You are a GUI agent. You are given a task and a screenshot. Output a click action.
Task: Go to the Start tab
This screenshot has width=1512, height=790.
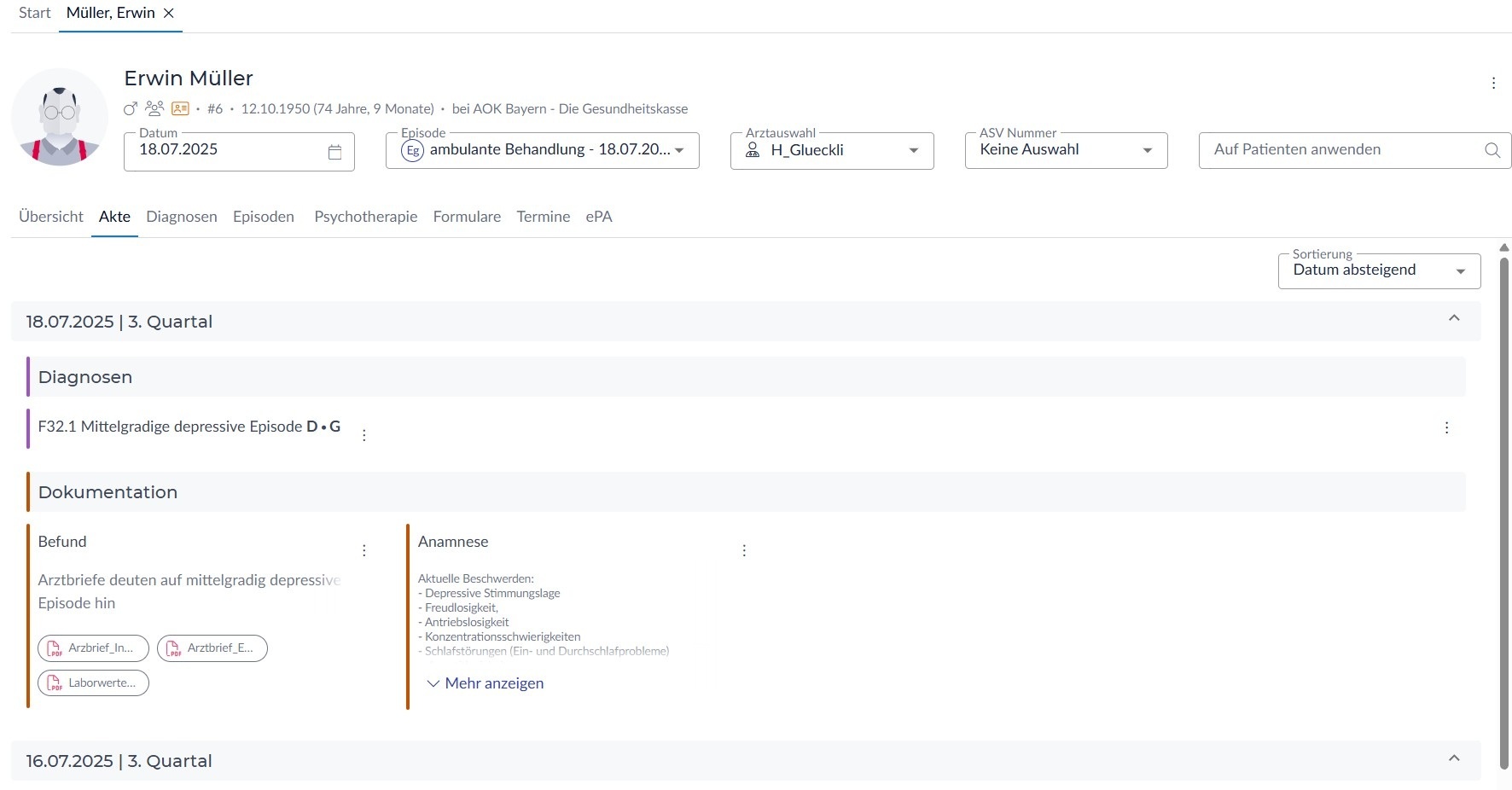[35, 13]
